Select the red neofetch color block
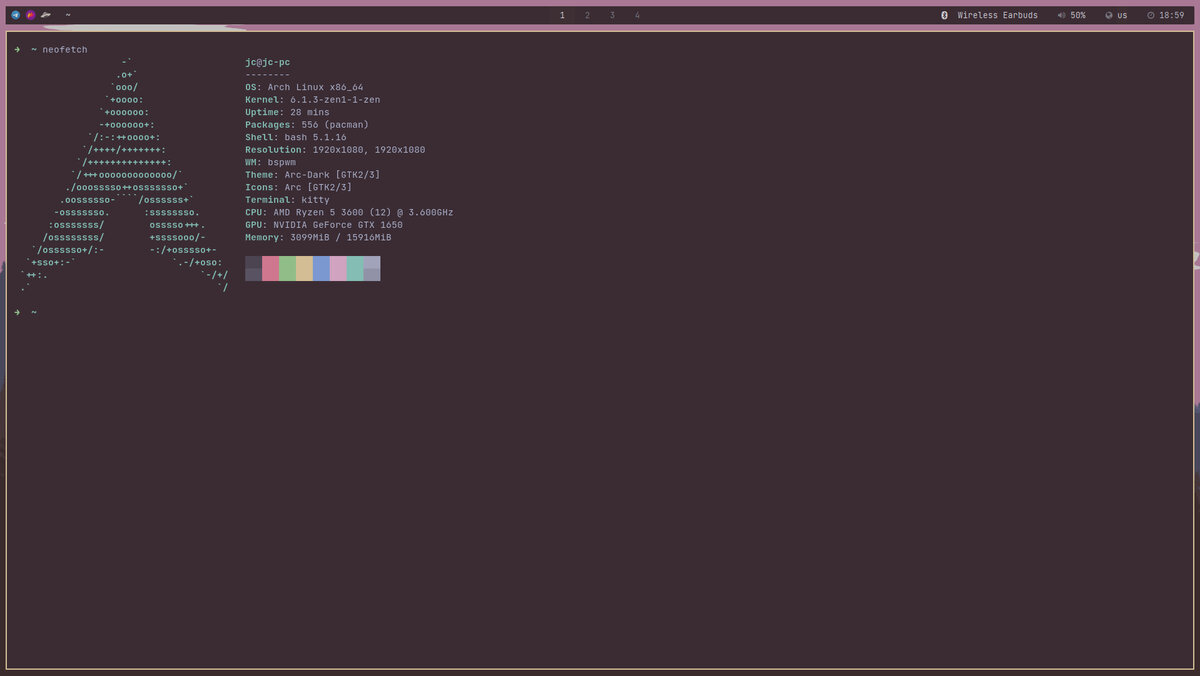 point(271,268)
